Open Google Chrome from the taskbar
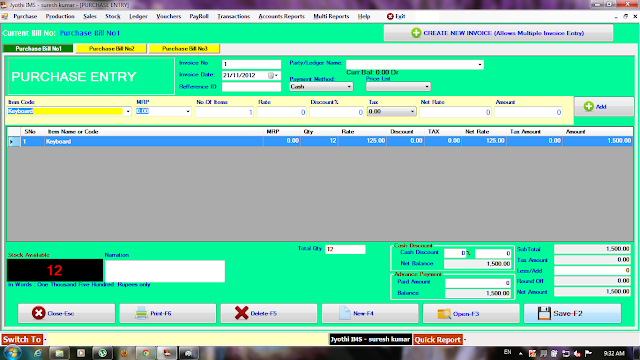This screenshot has width=640, height=360. click(146, 353)
